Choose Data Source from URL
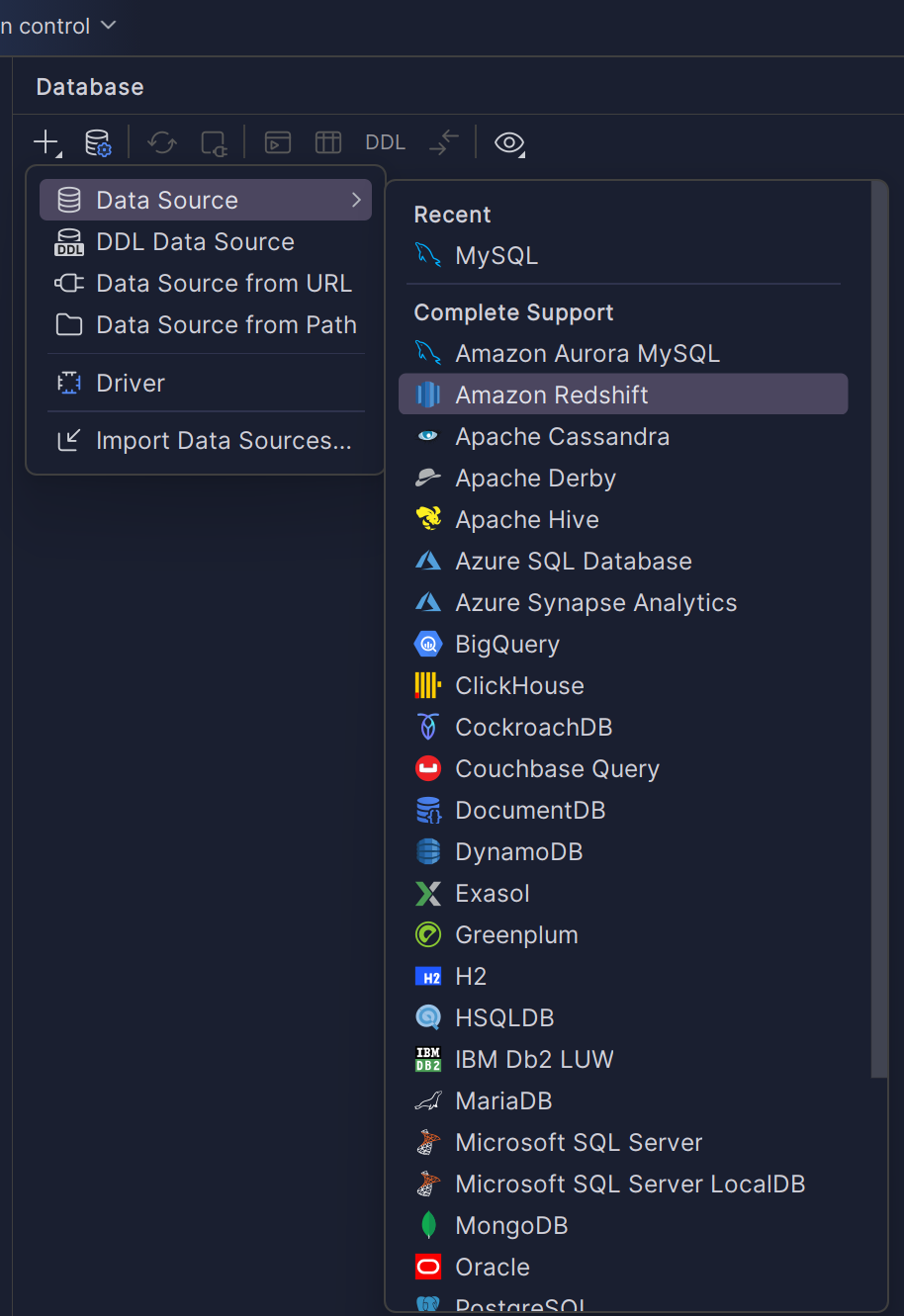This screenshot has height=1316, width=904. (206, 283)
